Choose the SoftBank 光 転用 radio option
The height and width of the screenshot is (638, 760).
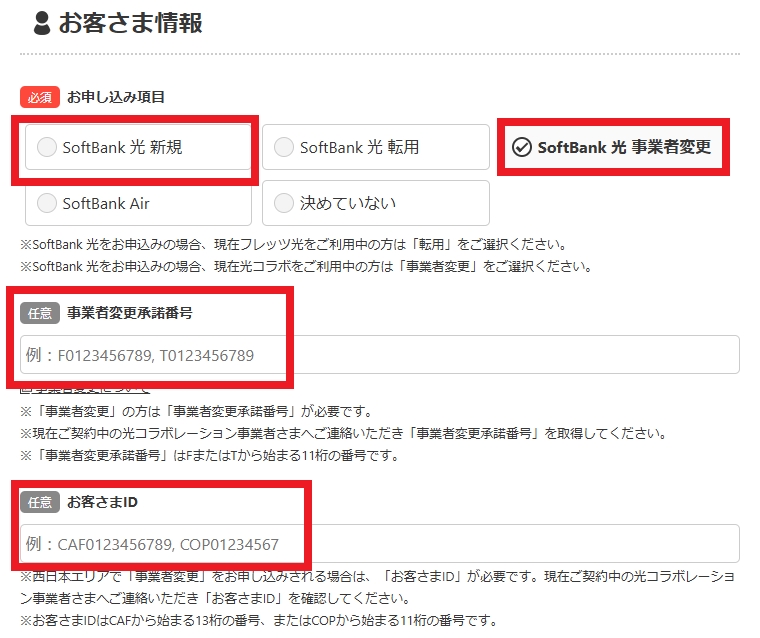coord(376,147)
